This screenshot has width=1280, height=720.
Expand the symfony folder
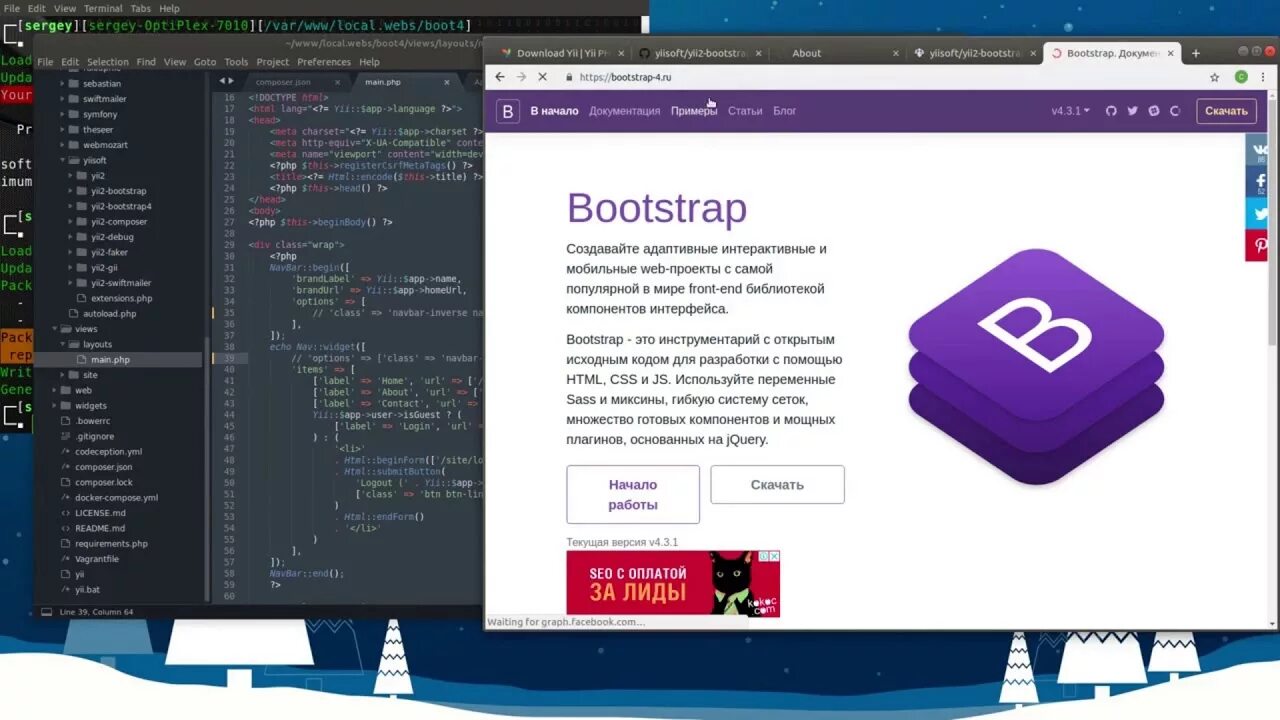[x=63, y=114]
